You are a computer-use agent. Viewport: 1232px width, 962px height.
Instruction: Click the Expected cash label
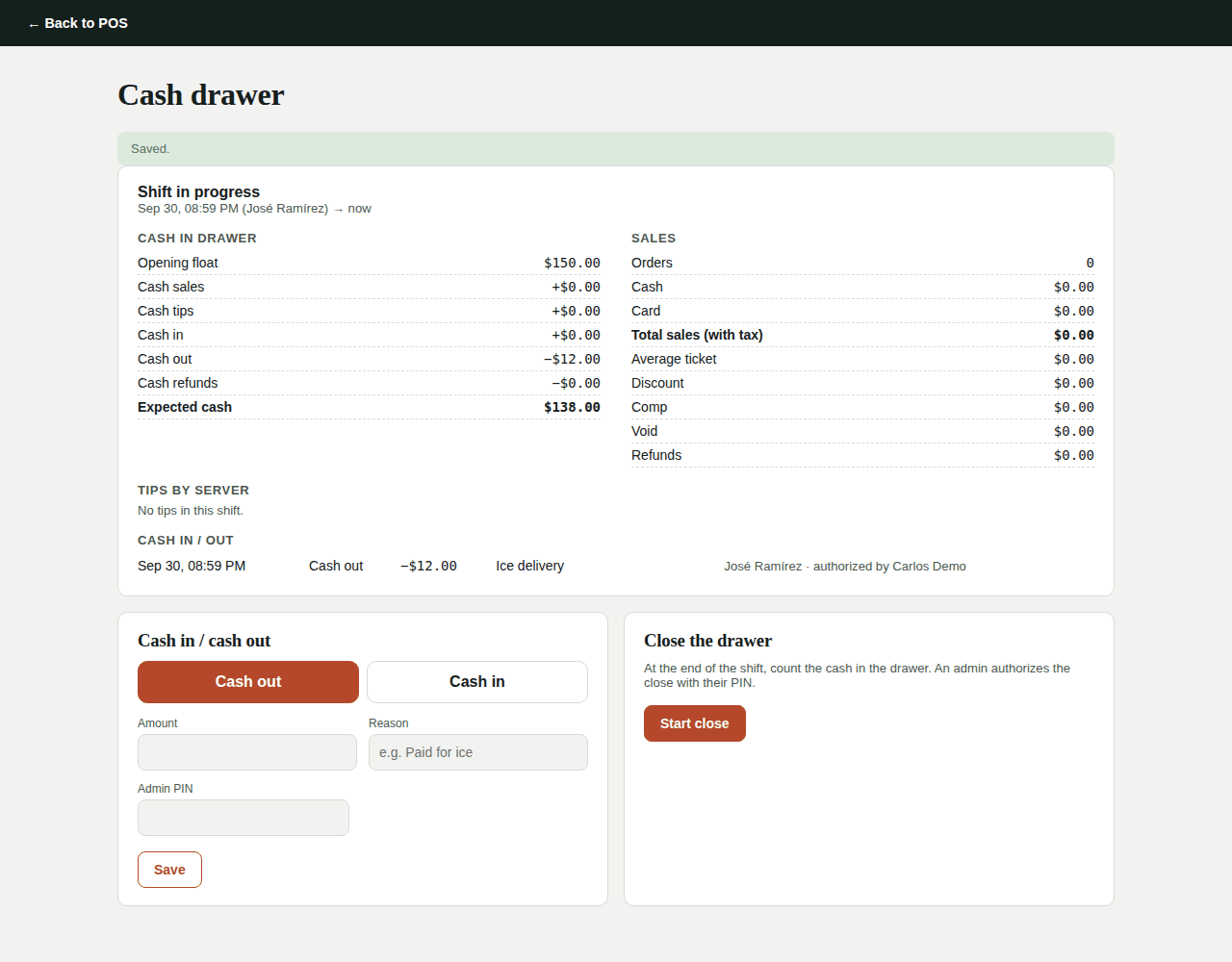click(x=185, y=407)
